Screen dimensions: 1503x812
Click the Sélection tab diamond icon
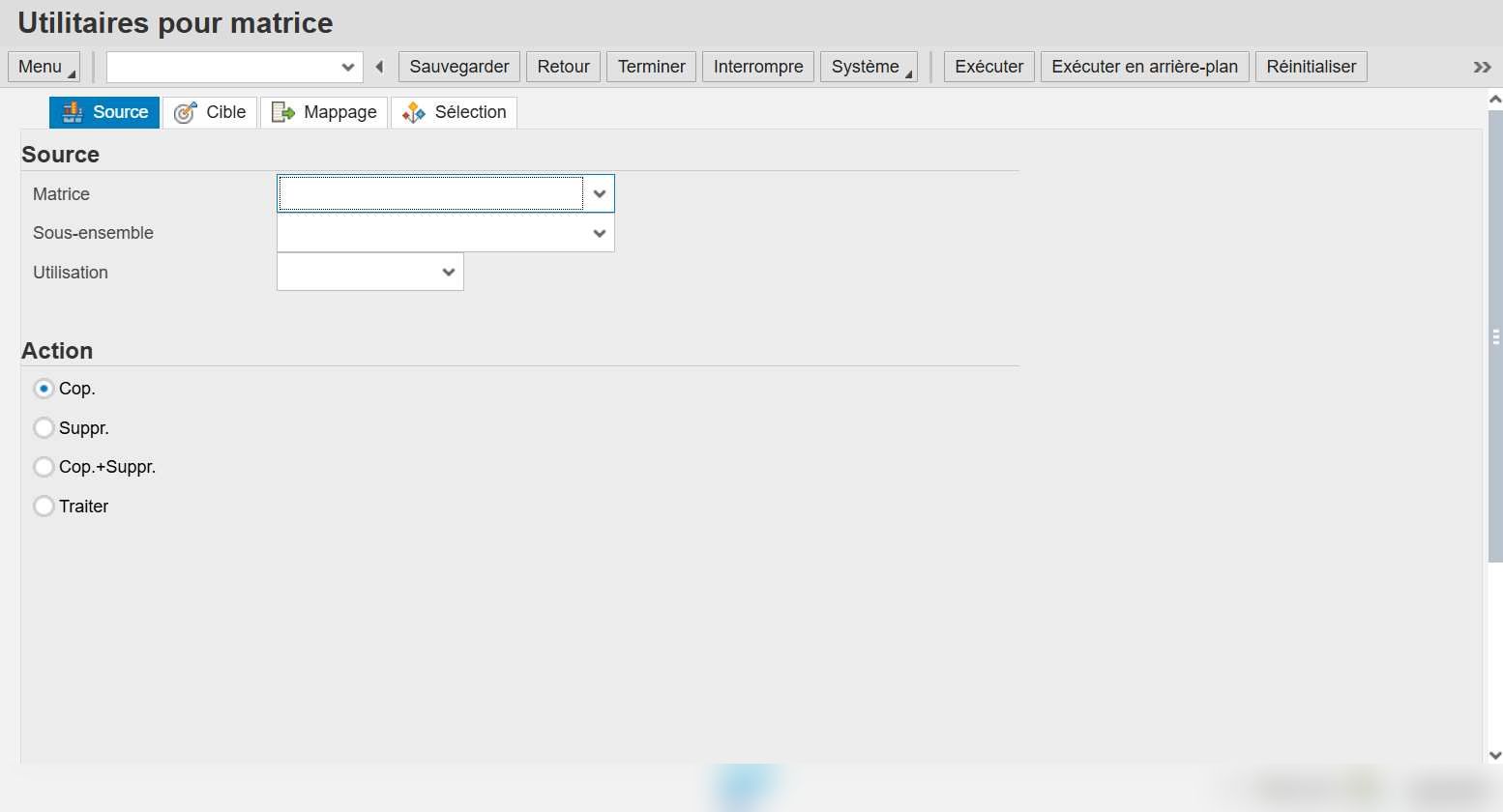(x=414, y=113)
